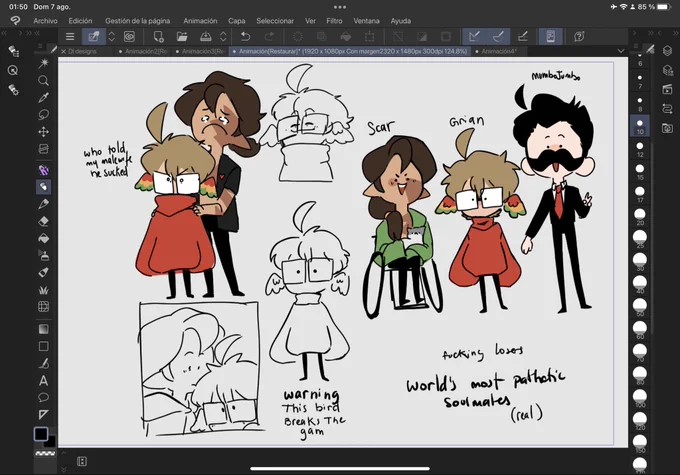Viewport: 680px width, 475px height.
Task: Choose brush size 10 preset
Action: (x=640, y=126)
